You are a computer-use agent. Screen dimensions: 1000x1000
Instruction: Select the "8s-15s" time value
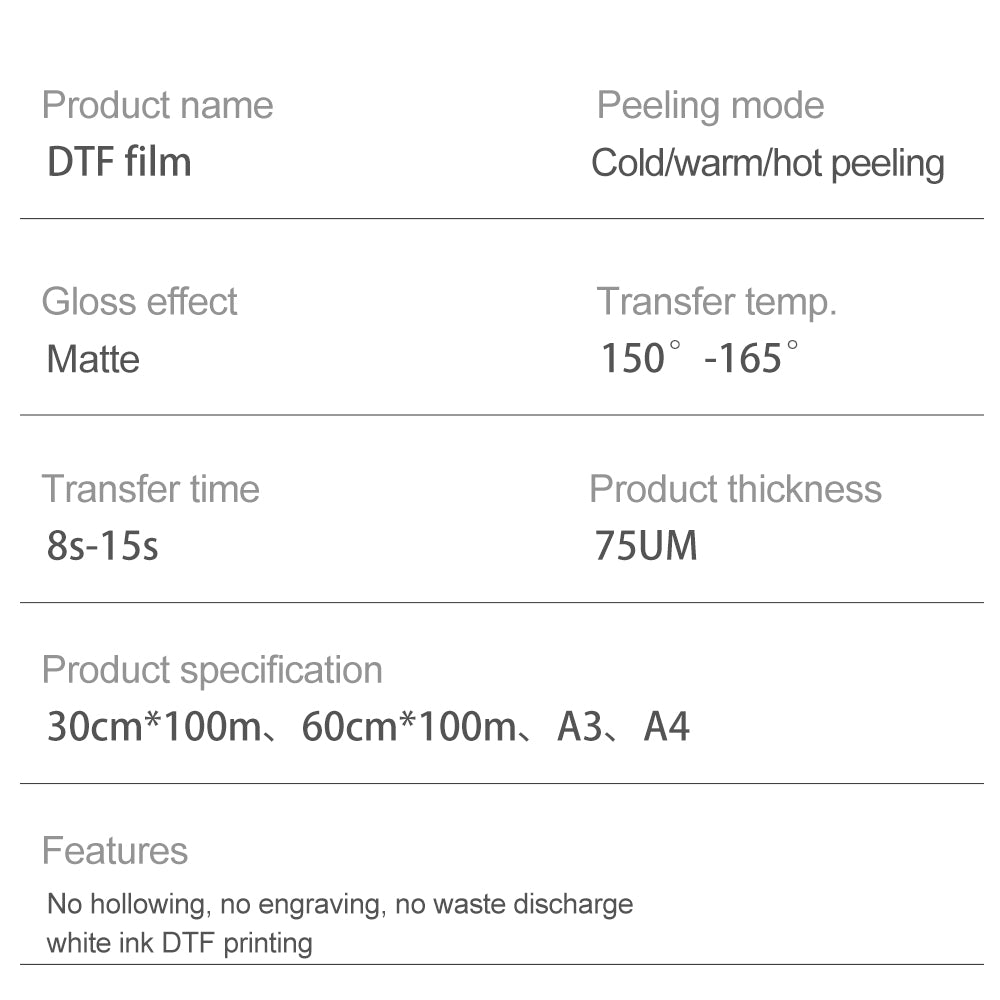pyautogui.click(x=102, y=546)
